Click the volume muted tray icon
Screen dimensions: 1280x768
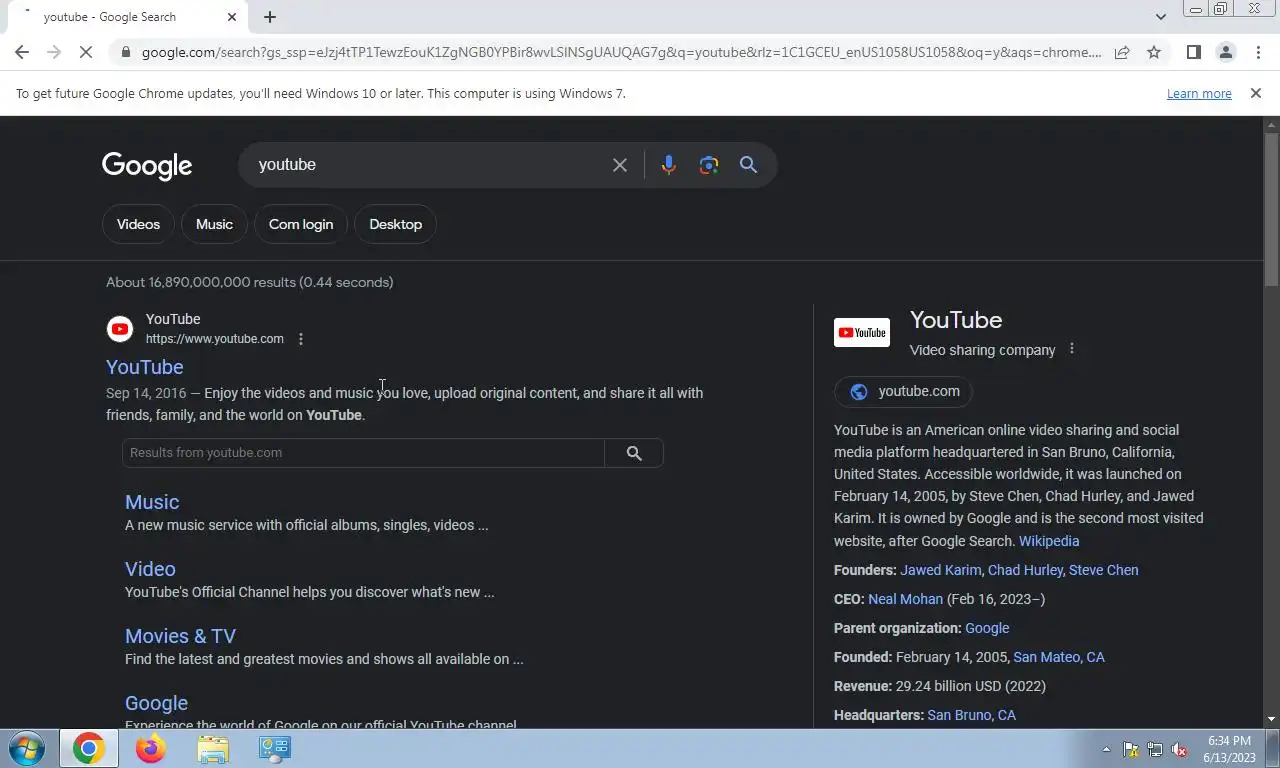tap(1180, 749)
